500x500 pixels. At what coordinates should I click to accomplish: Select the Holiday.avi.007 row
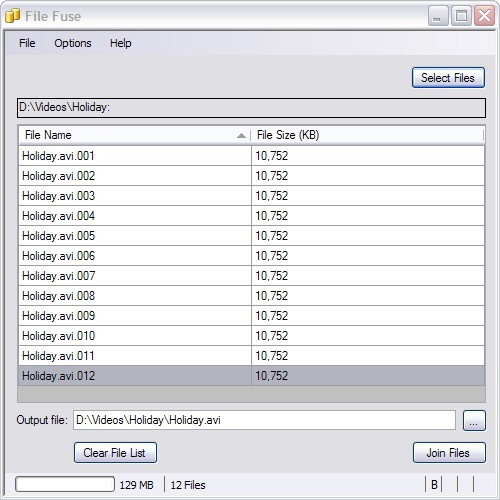(251, 276)
